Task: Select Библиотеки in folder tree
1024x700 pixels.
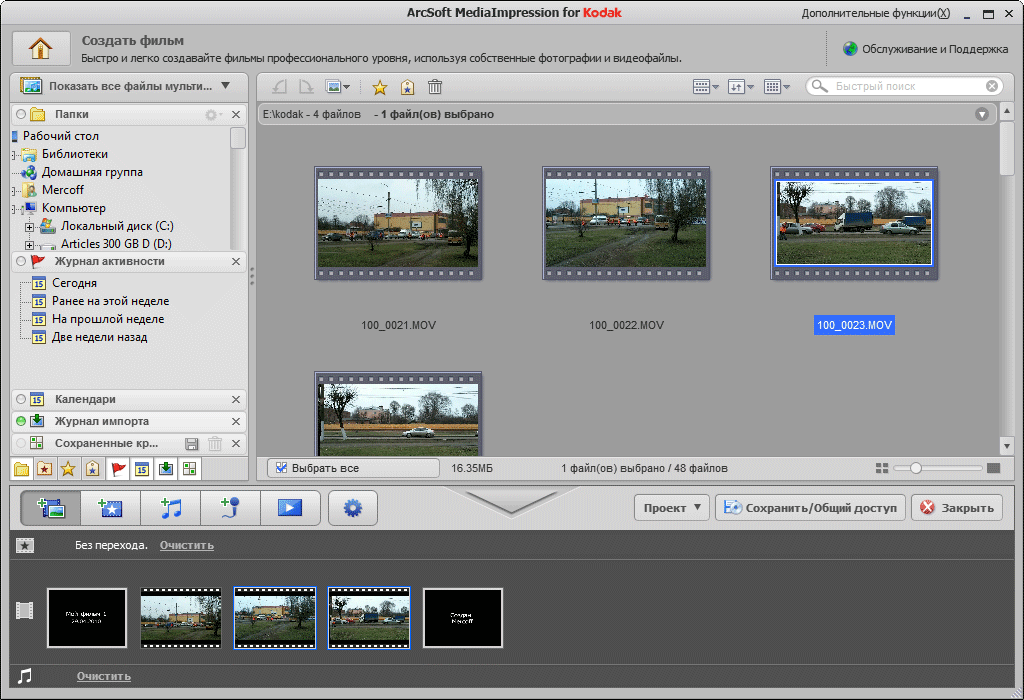Action: click(75, 154)
